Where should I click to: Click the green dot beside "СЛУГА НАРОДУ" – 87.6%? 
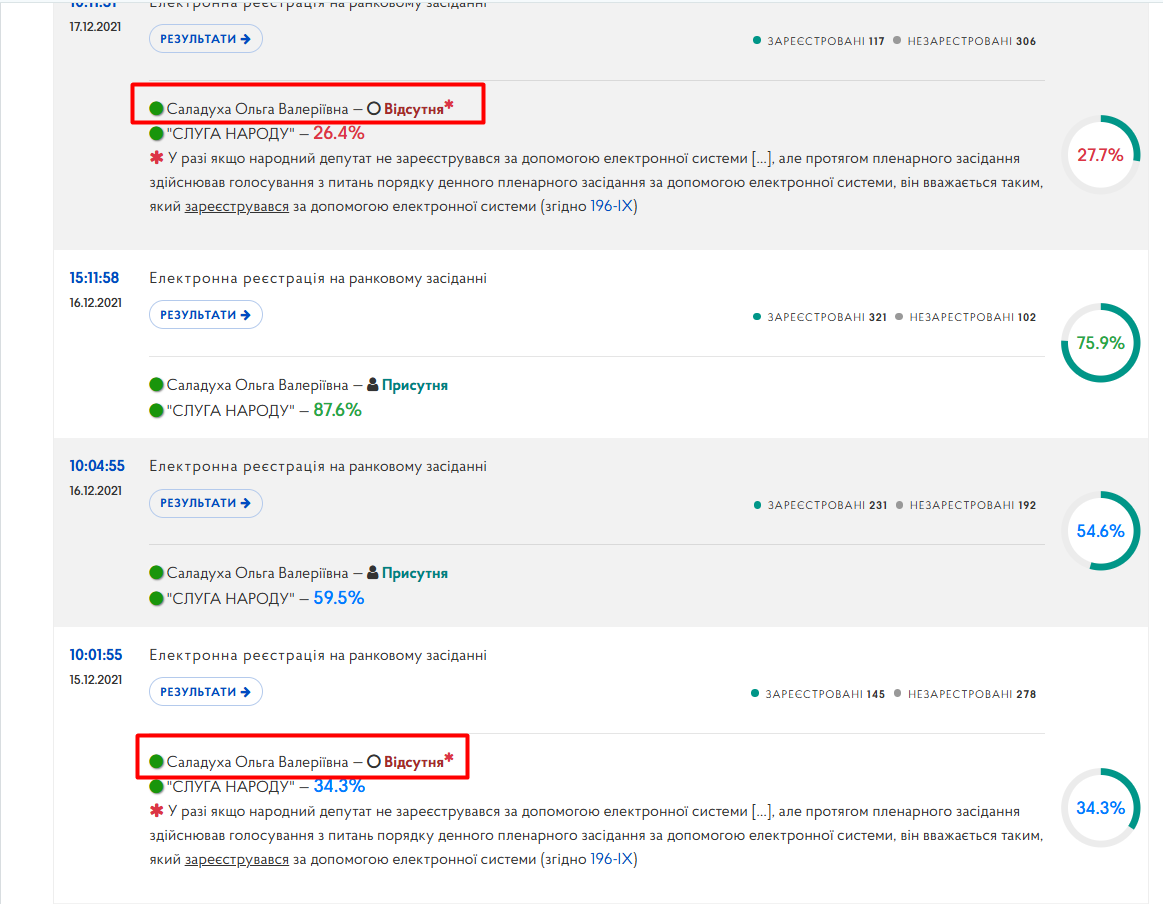pyautogui.click(x=156, y=410)
